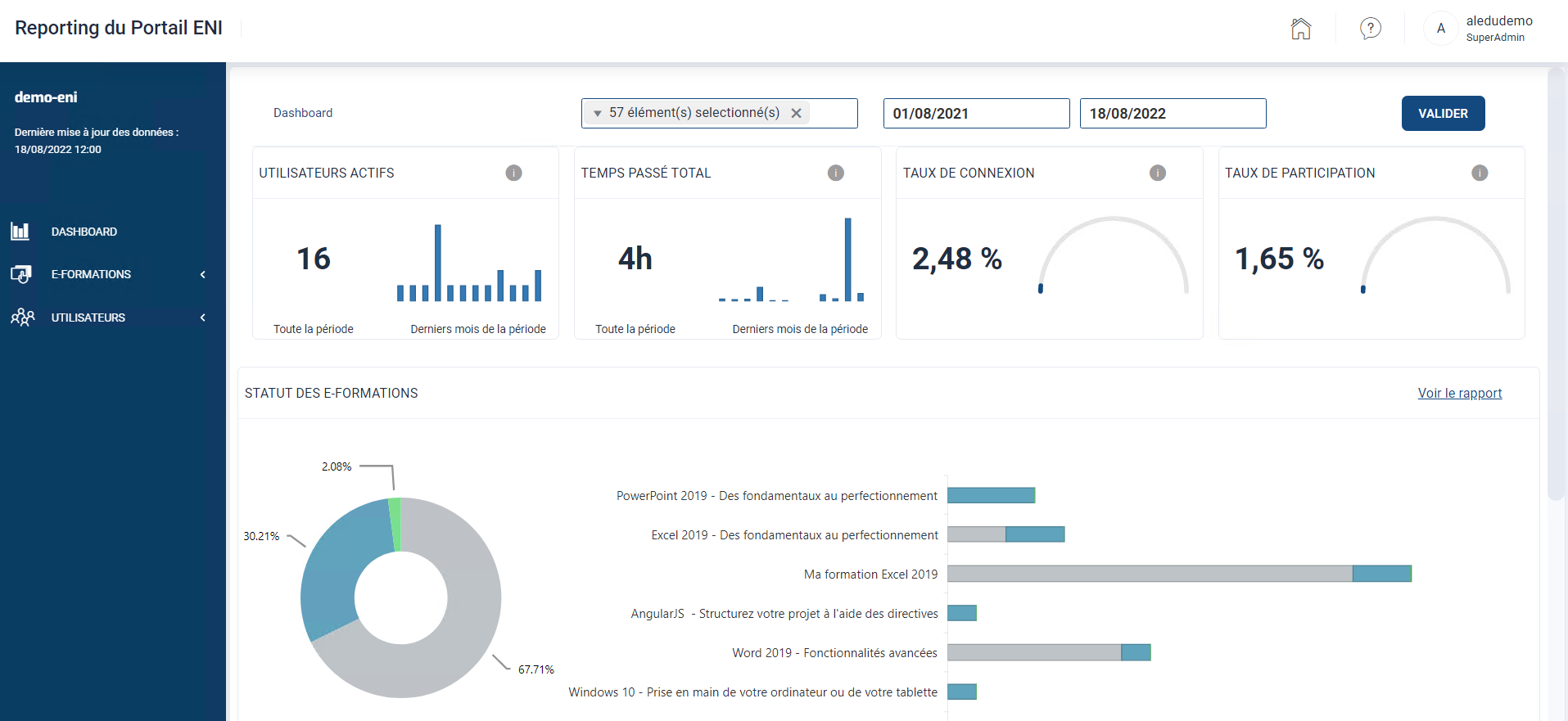This screenshot has width=1568, height=721.
Task: Click the AngularJS course blue bar
Action: [961, 613]
